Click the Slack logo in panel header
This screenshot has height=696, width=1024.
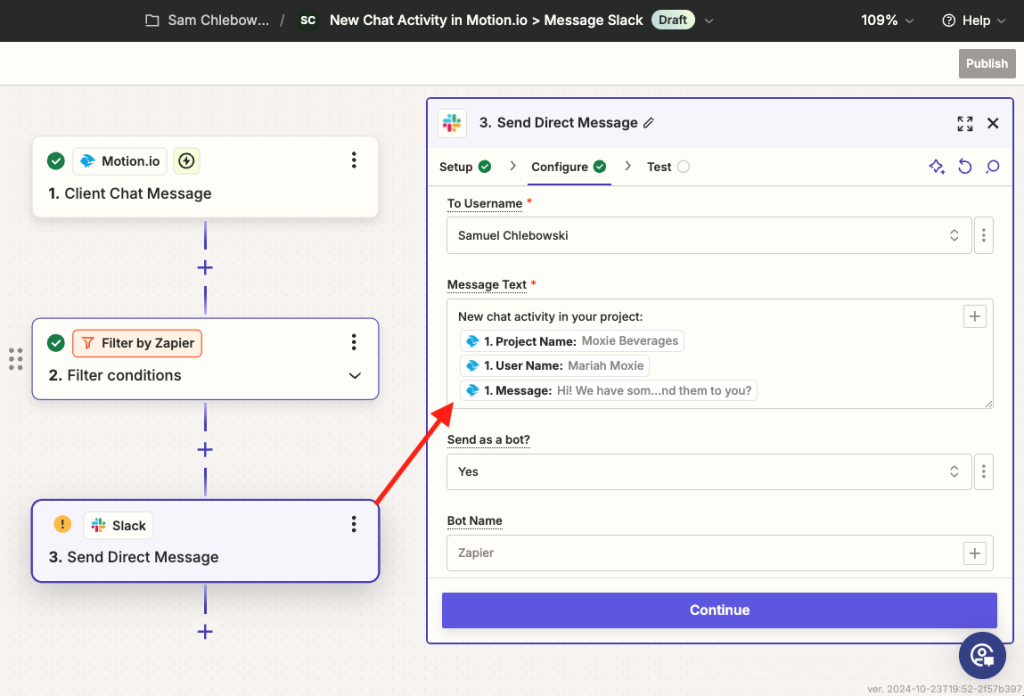[x=452, y=123]
